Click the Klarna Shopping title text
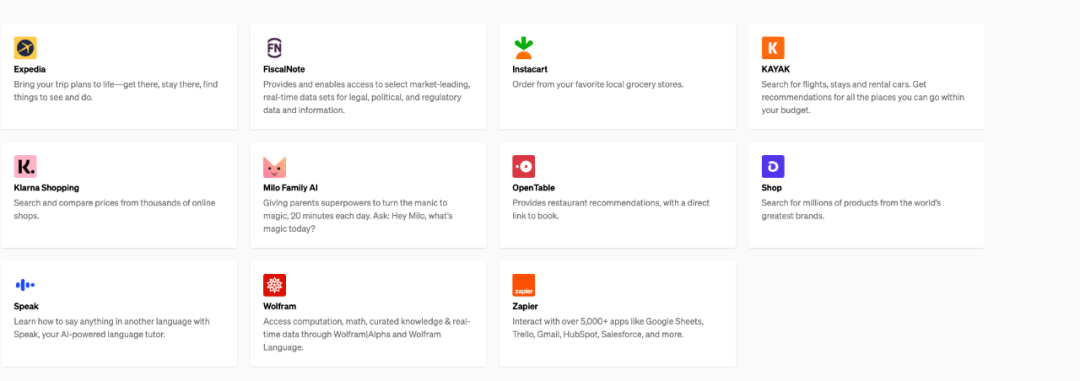Screen dimensions: 1080x381 pyautogui.click(x=46, y=187)
